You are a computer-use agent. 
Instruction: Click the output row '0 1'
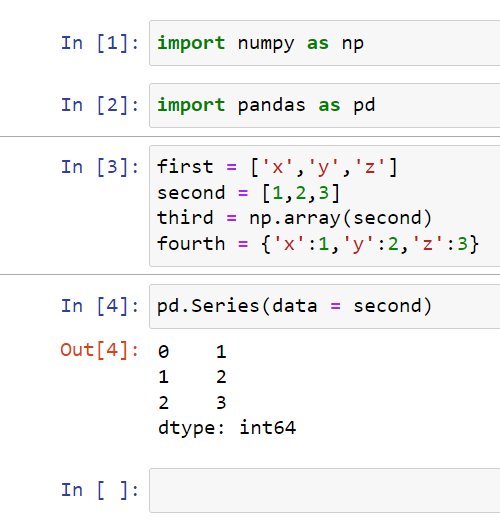click(x=192, y=352)
